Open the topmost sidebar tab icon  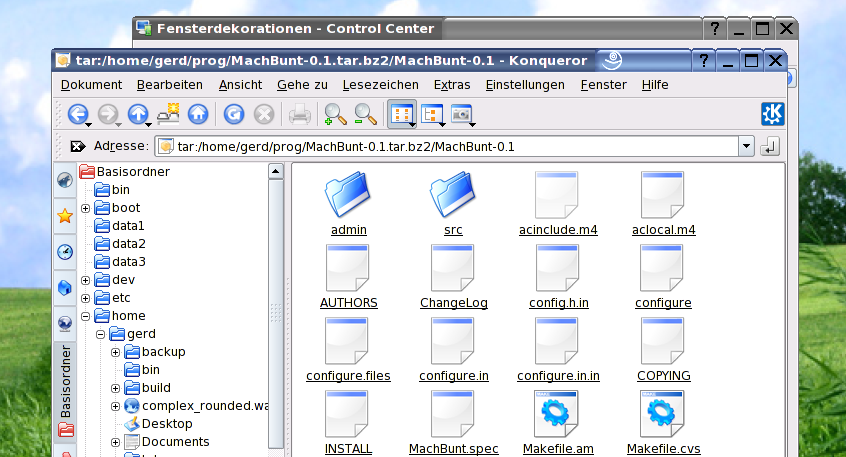click(x=65, y=180)
